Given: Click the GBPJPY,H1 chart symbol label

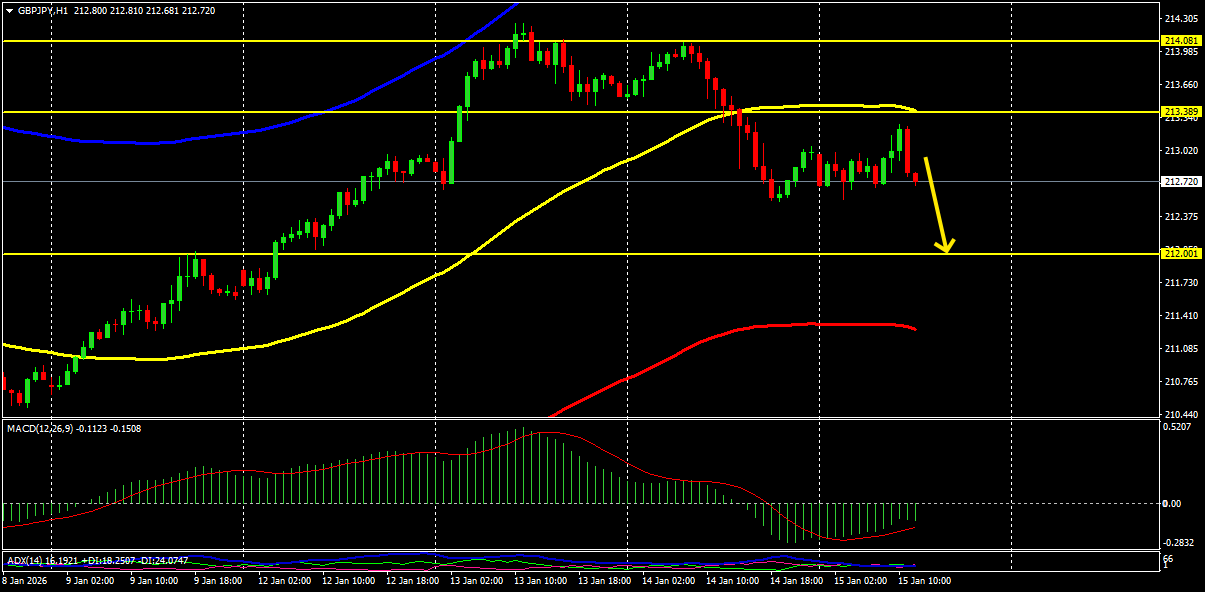Looking at the screenshot, I should tap(42, 10).
